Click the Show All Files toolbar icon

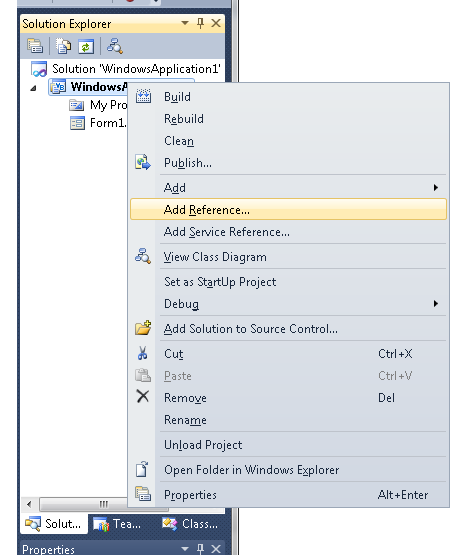point(64,46)
